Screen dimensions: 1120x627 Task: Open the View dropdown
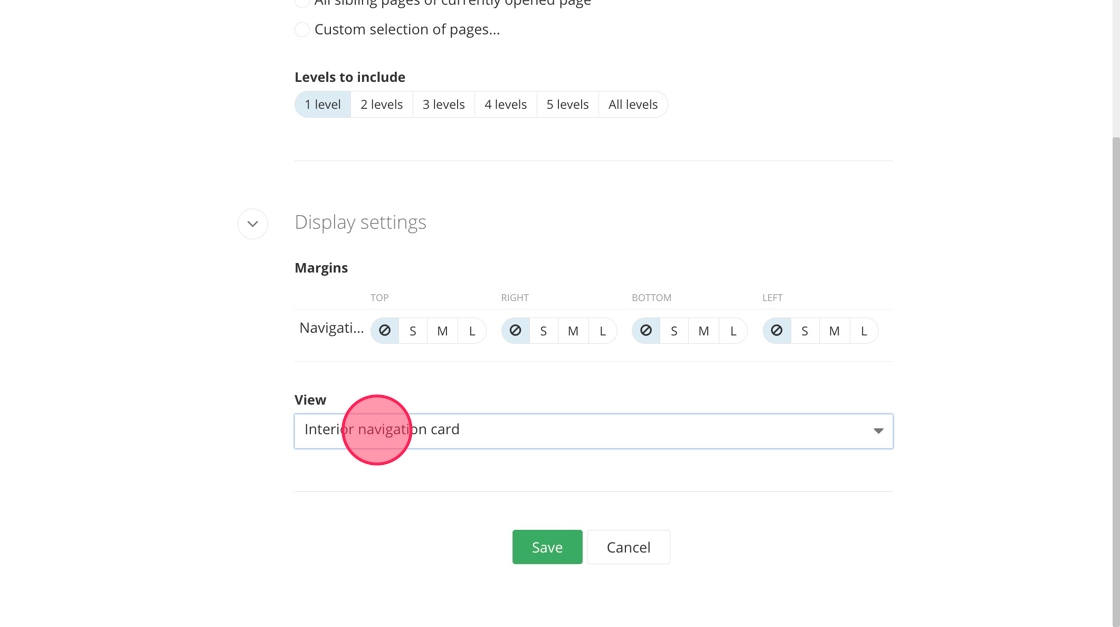(x=593, y=431)
